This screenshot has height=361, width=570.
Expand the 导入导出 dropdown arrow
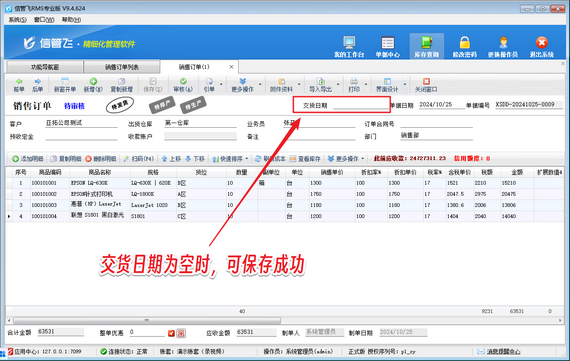pyautogui.click(x=338, y=84)
